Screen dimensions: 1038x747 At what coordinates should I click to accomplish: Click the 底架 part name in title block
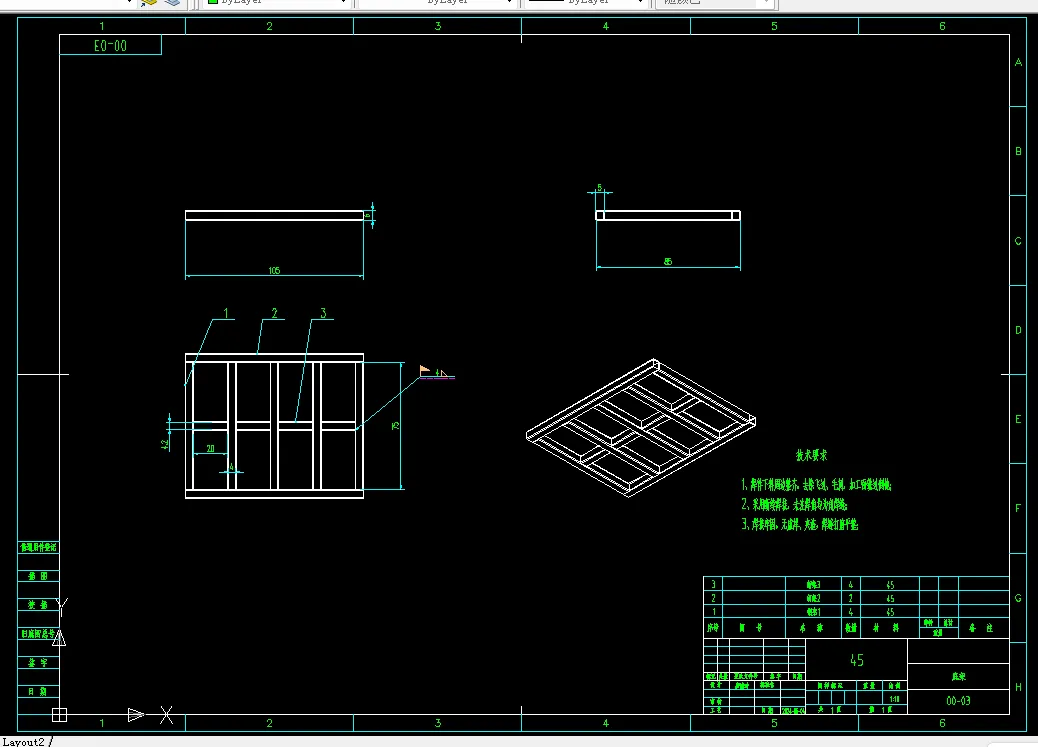pos(959,676)
